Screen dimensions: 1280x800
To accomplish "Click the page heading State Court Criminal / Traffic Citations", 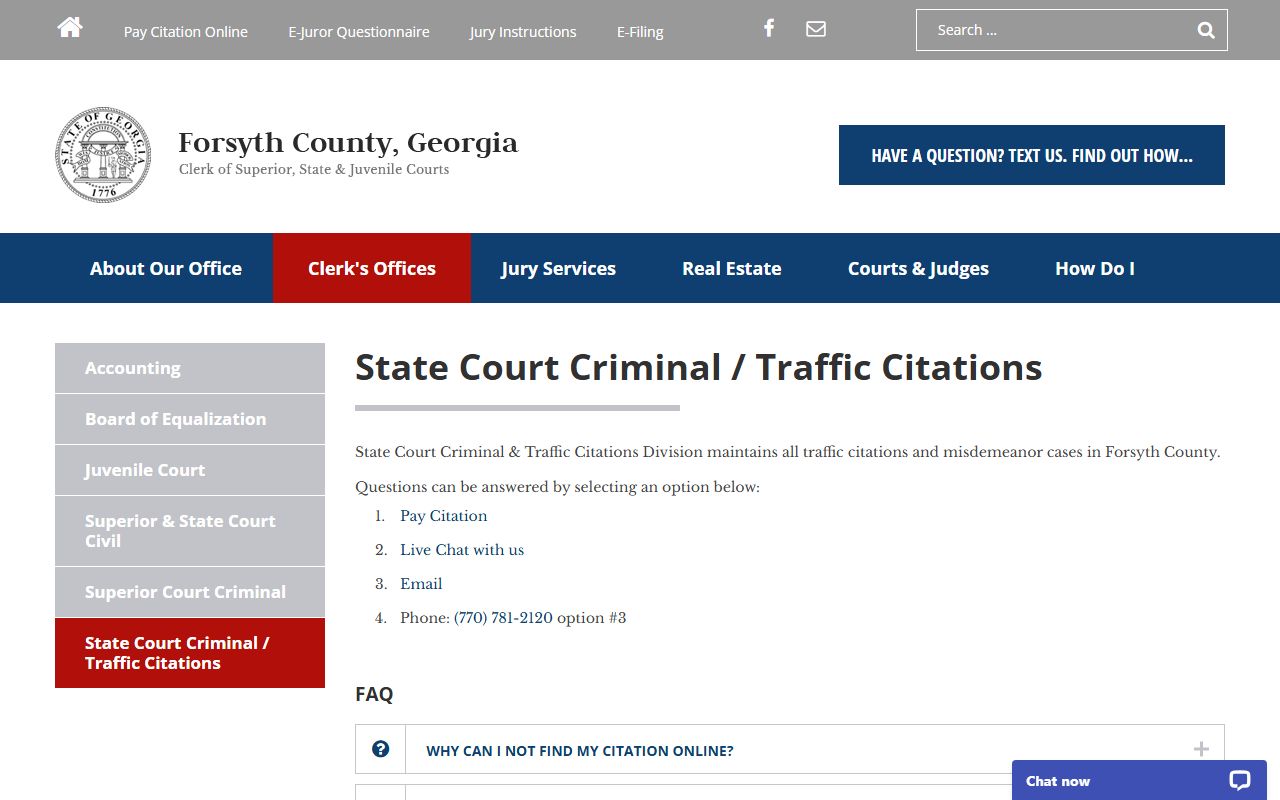I will [698, 367].
